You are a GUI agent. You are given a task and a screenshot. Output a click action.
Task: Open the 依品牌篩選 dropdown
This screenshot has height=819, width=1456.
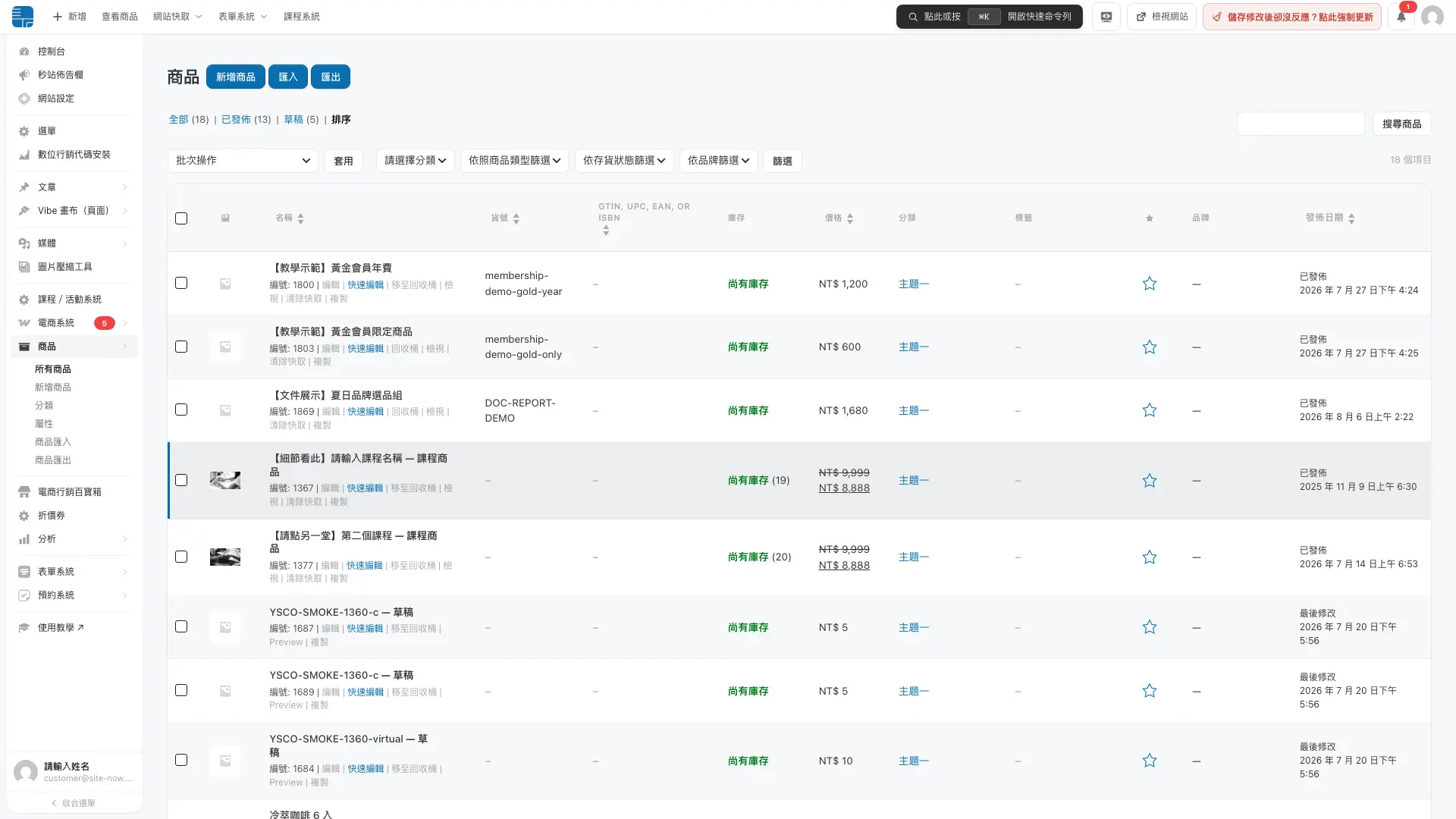(x=719, y=161)
